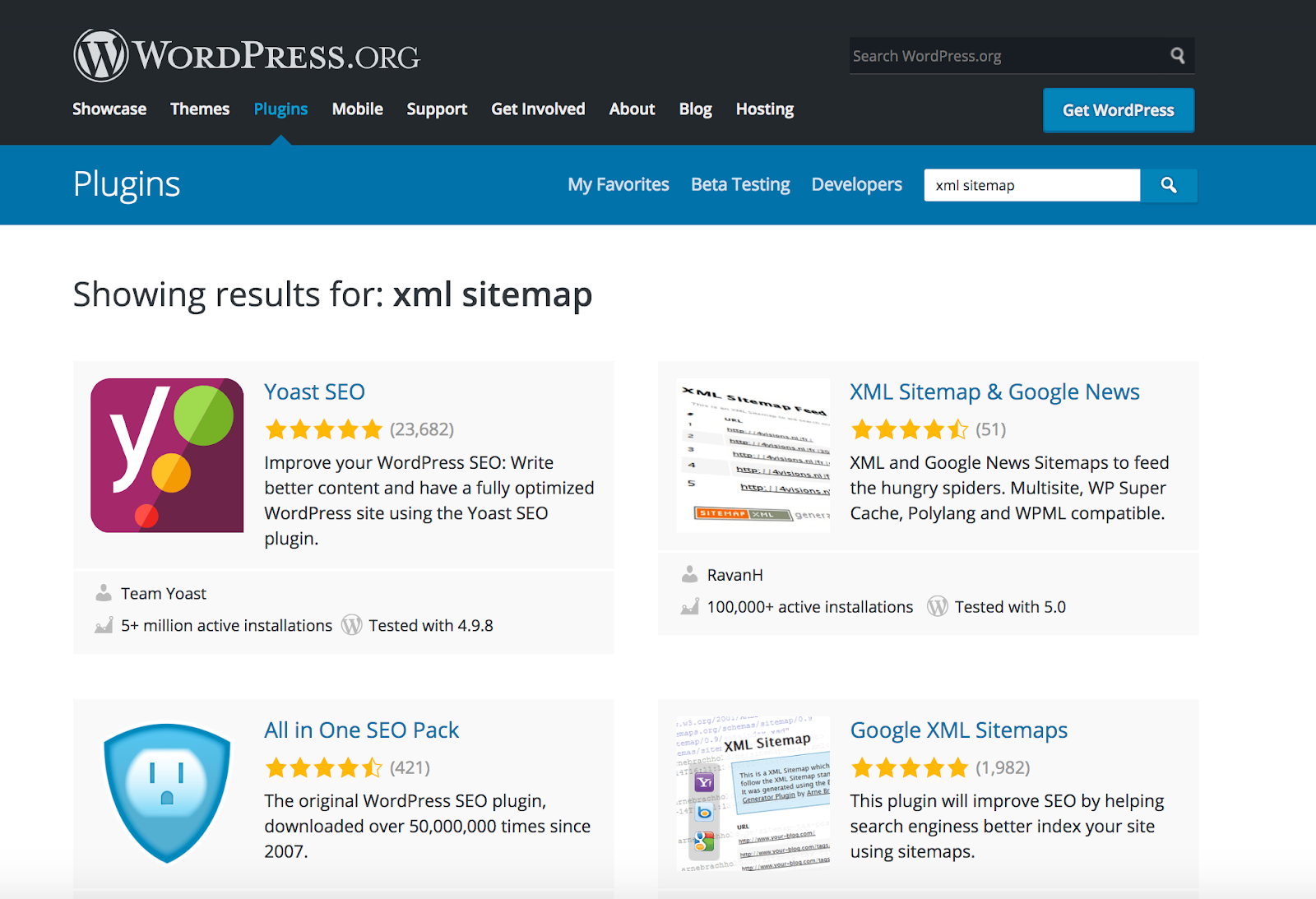
Task: Click the 5+ million active installations text
Action: pyautogui.click(x=227, y=625)
